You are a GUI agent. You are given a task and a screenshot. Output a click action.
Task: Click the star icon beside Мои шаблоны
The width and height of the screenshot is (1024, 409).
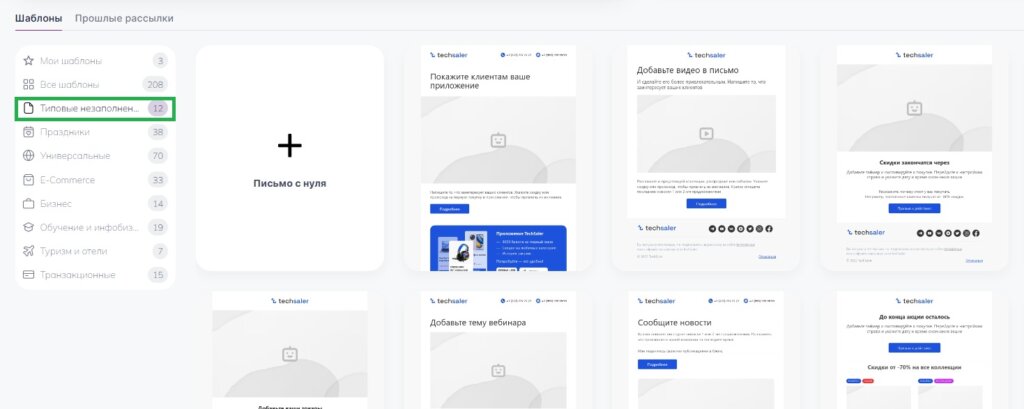(28, 61)
